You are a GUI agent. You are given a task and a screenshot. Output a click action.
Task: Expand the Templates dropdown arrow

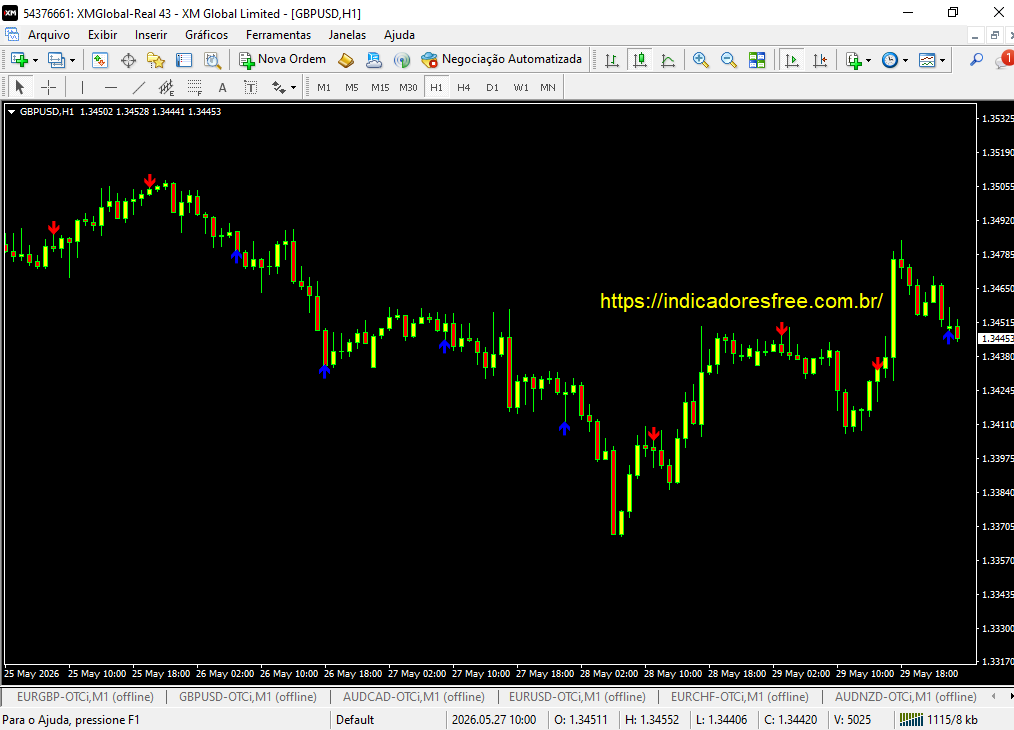[942, 60]
